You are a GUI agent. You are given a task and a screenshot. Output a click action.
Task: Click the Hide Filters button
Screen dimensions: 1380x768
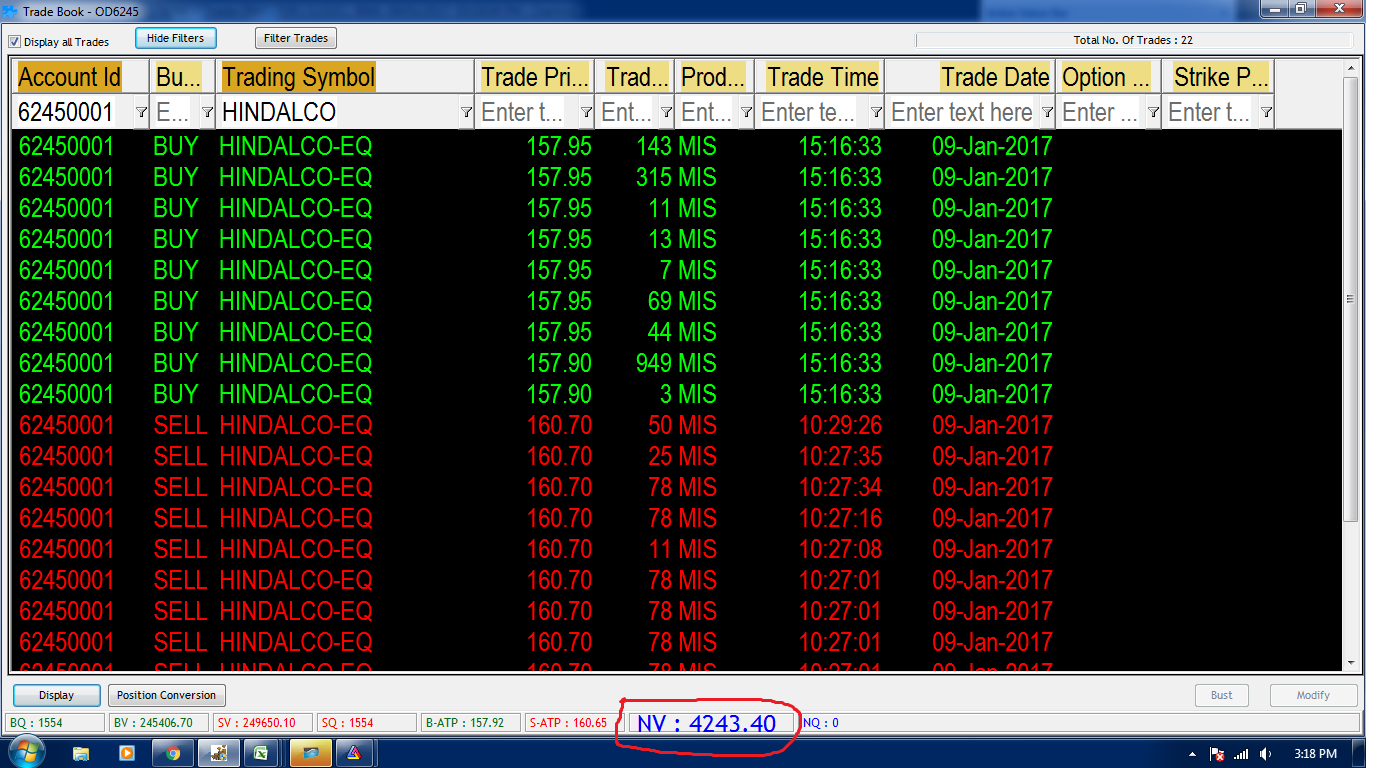[175, 38]
